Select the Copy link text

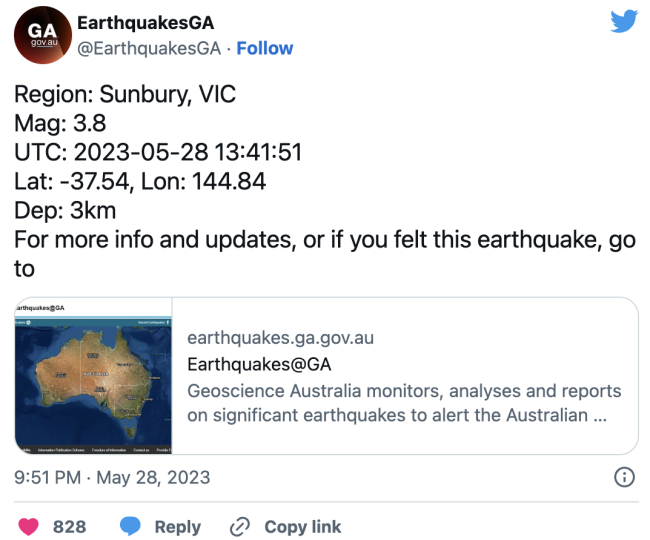tap(303, 527)
